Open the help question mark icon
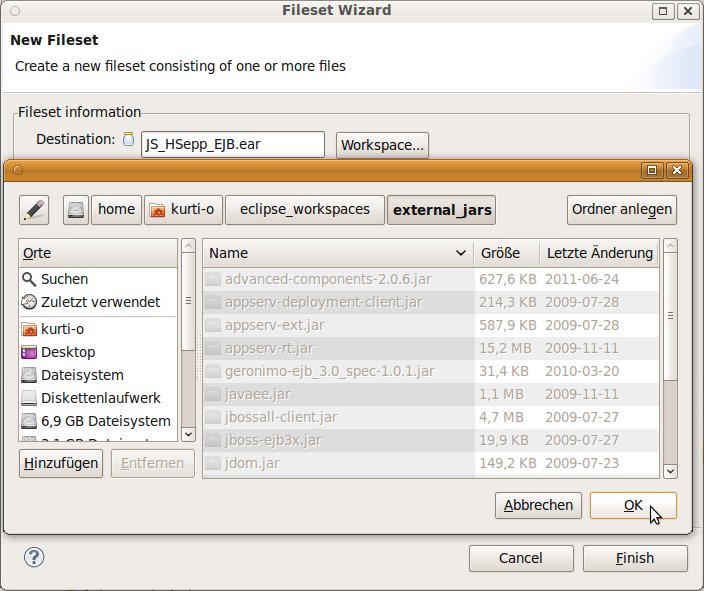 coord(34,557)
